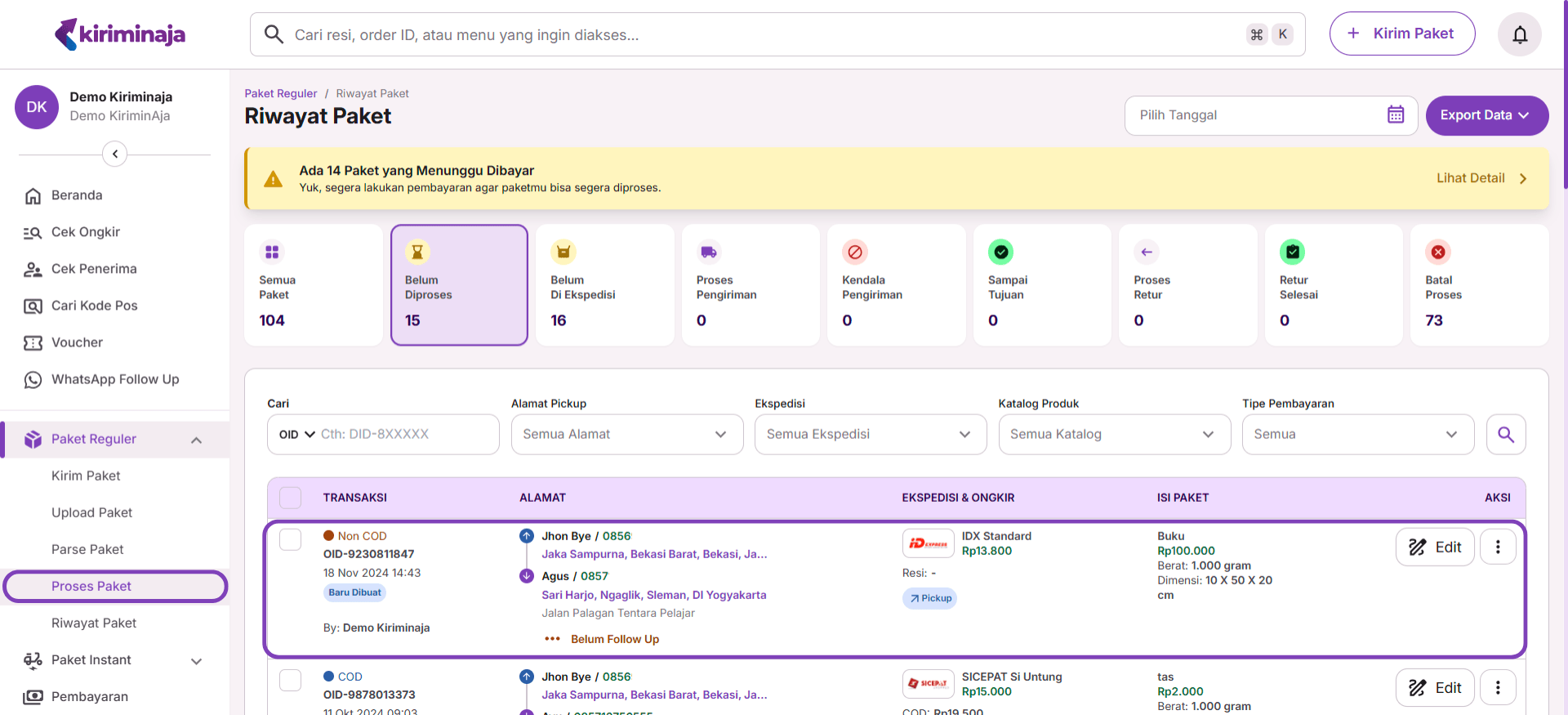Select the Belum Diproses status tab

pos(459,285)
